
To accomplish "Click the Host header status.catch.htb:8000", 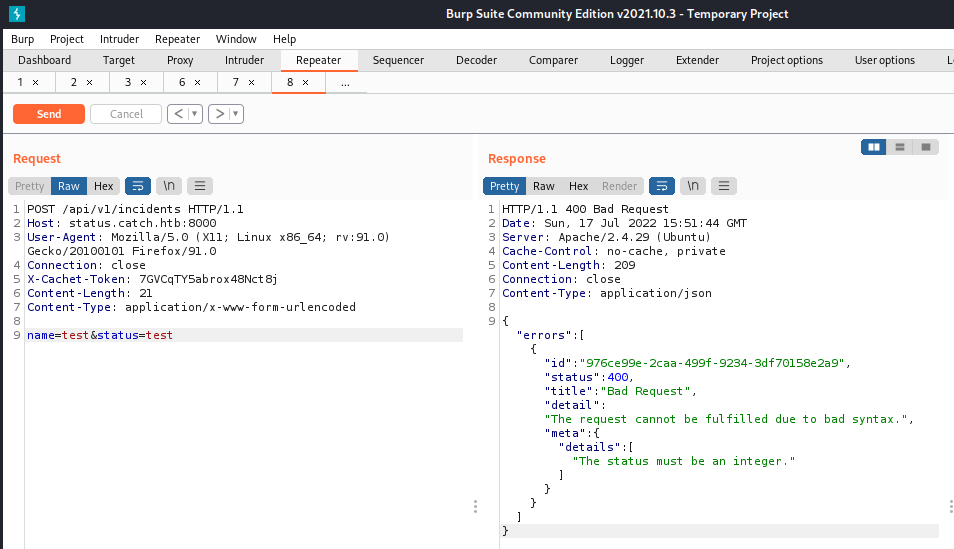I will [x=122, y=223].
